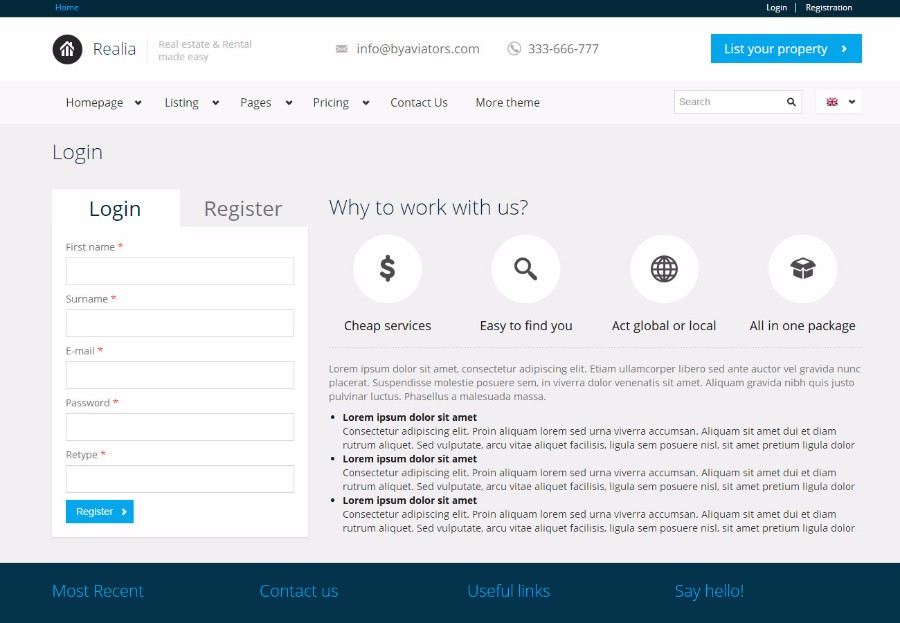
Task: Open the More theme menu item
Action: (507, 103)
